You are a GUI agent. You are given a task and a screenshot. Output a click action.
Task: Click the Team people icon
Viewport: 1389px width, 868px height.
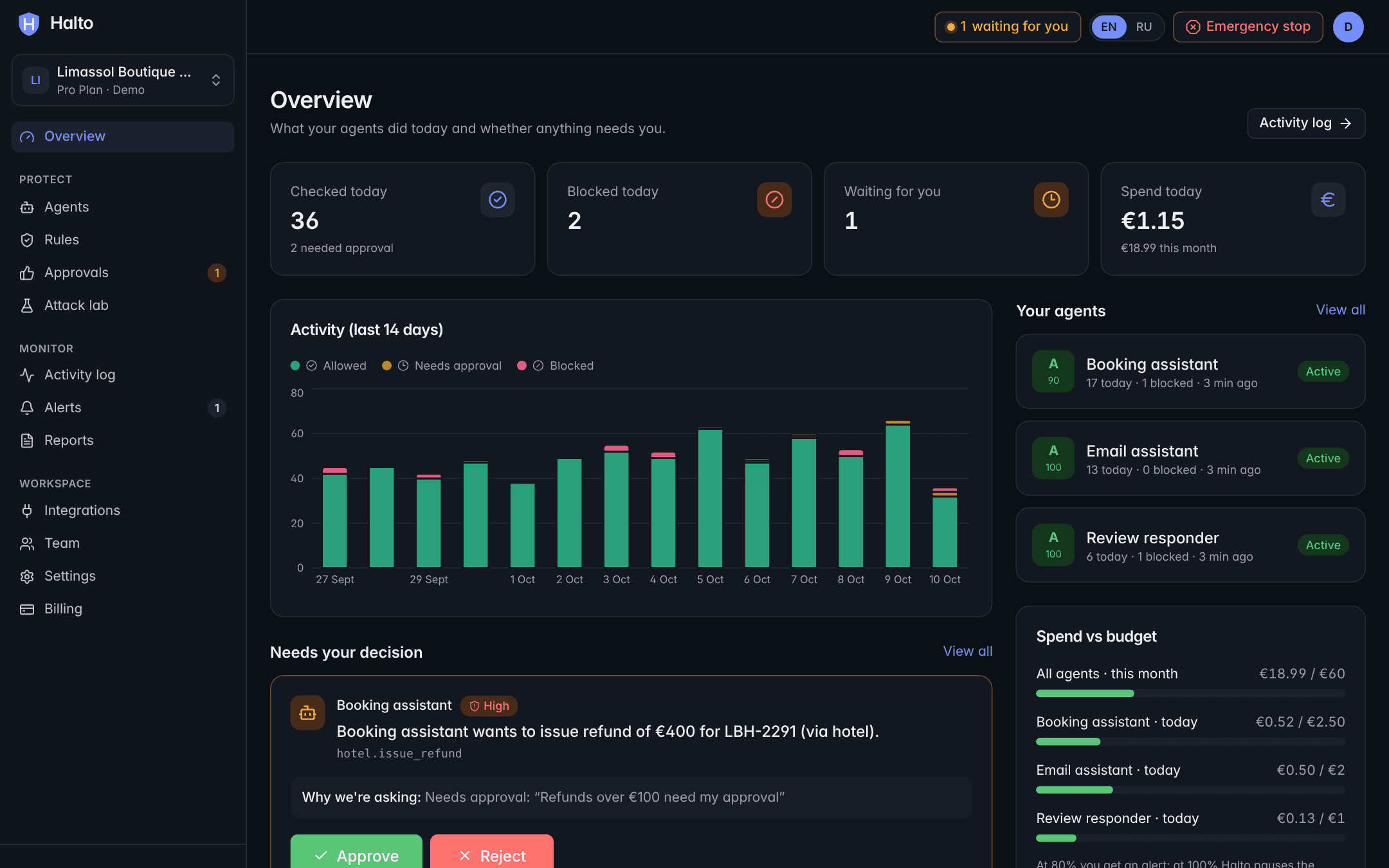click(27, 543)
